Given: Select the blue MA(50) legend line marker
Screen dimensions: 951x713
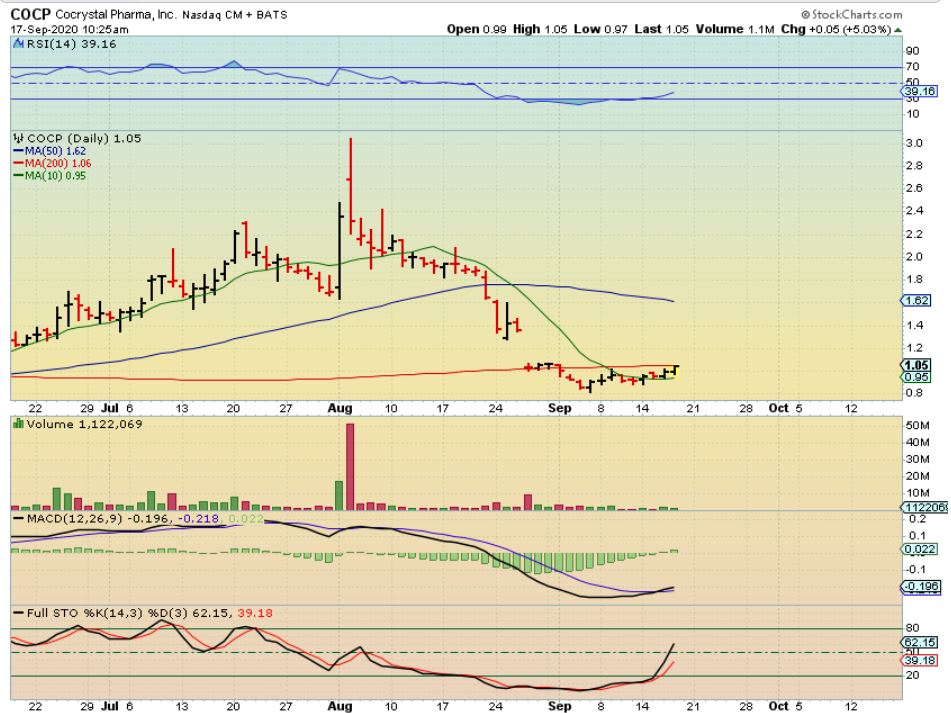Looking at the screenshot, I should (18, 152).
